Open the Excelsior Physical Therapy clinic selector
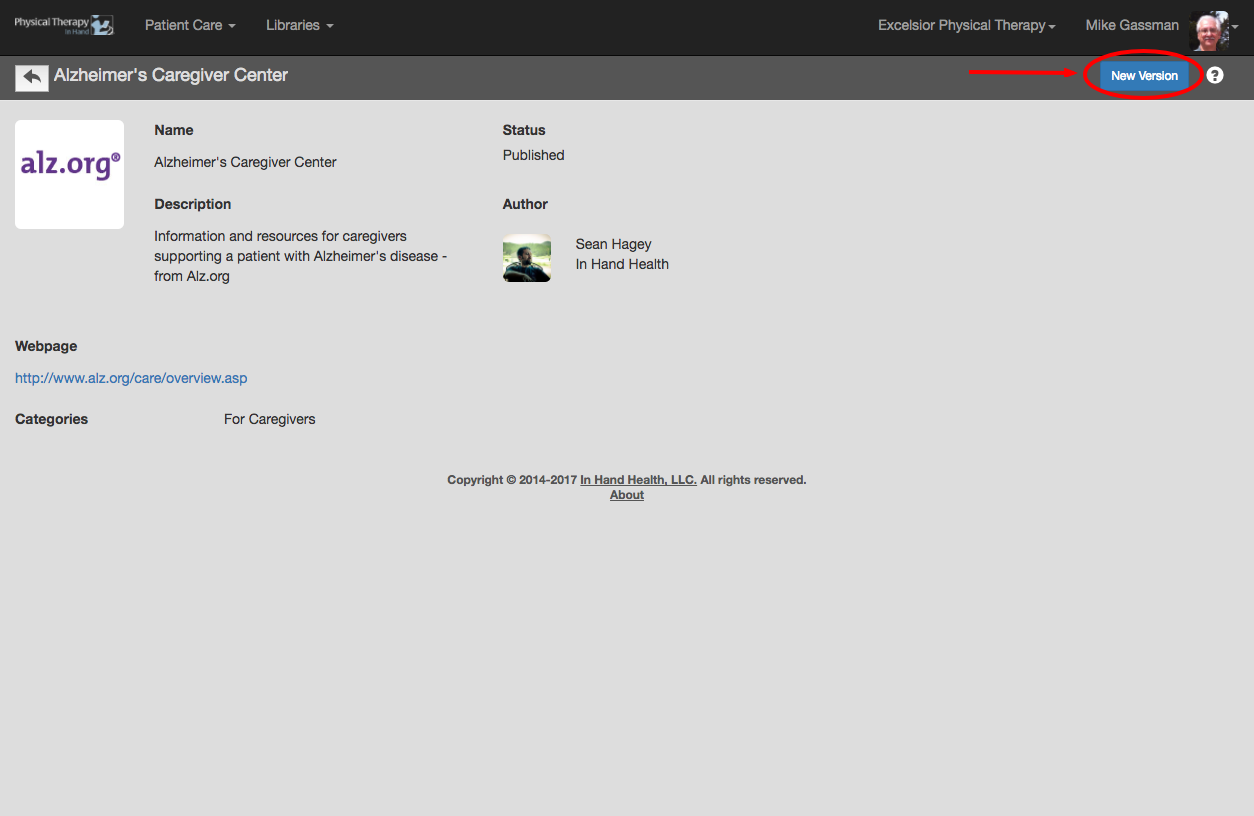 click(x=967, y=25)
